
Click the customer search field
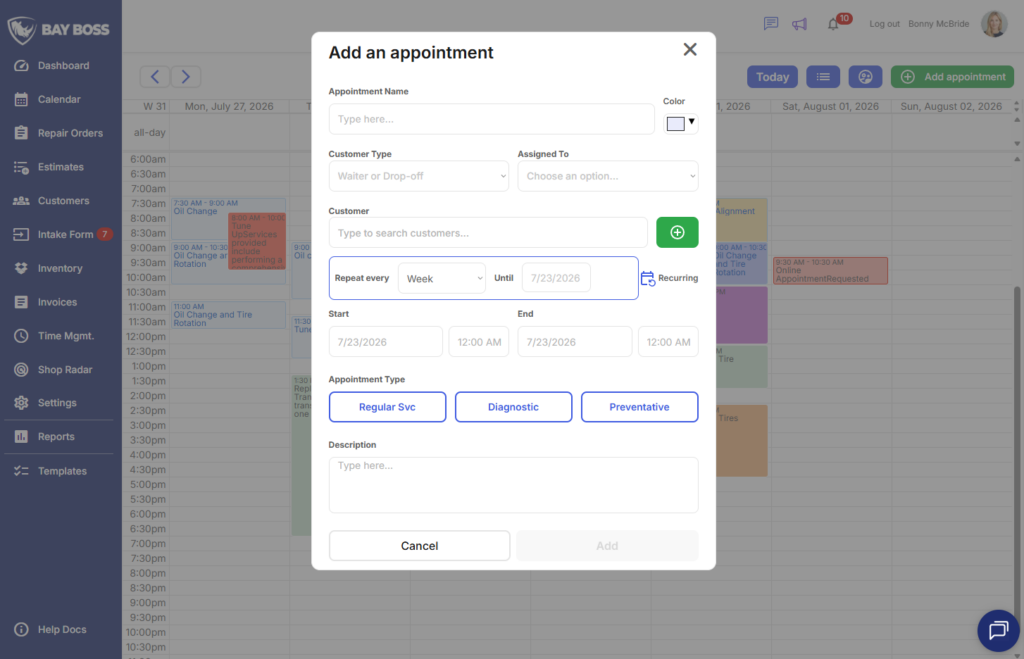click(x=488, y=233)
